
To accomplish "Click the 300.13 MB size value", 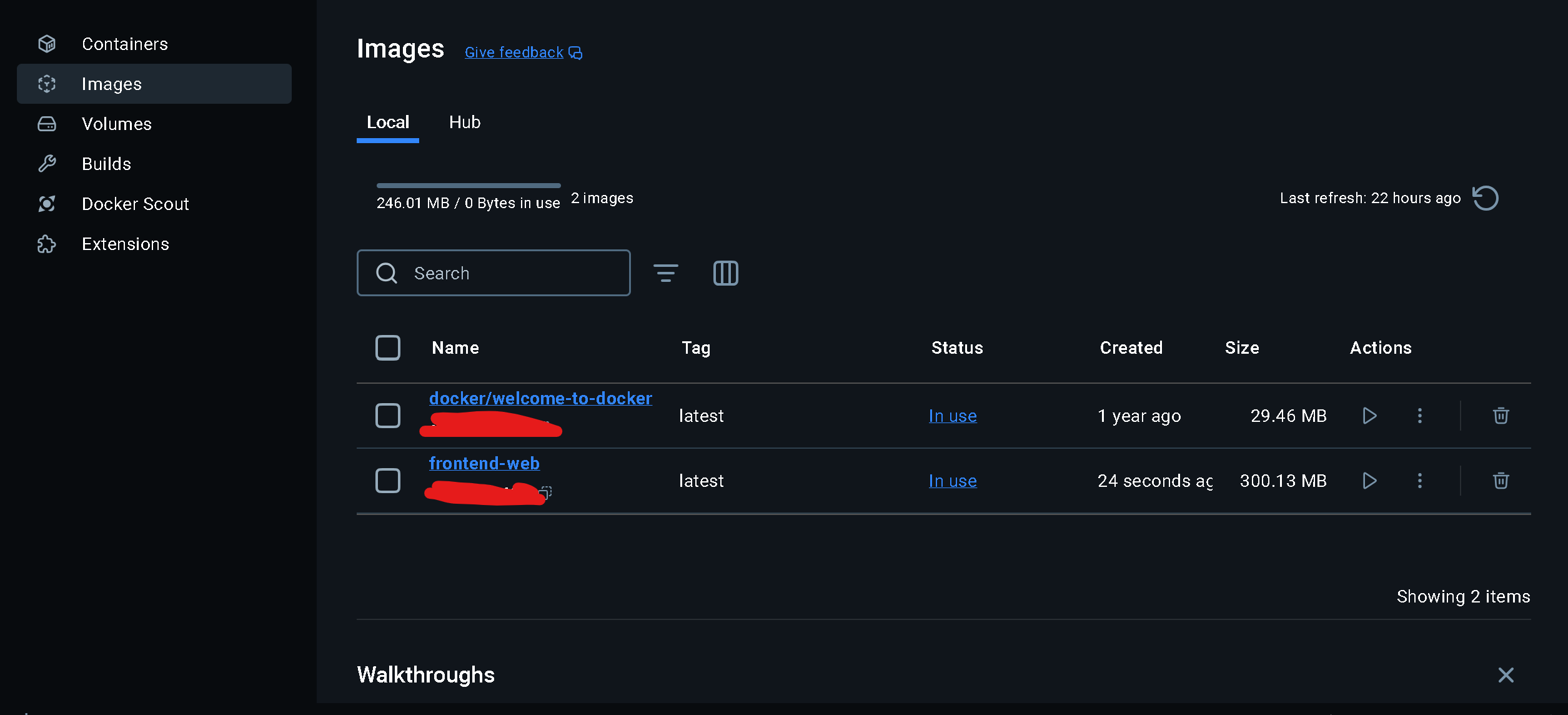I will point(1283,481).
